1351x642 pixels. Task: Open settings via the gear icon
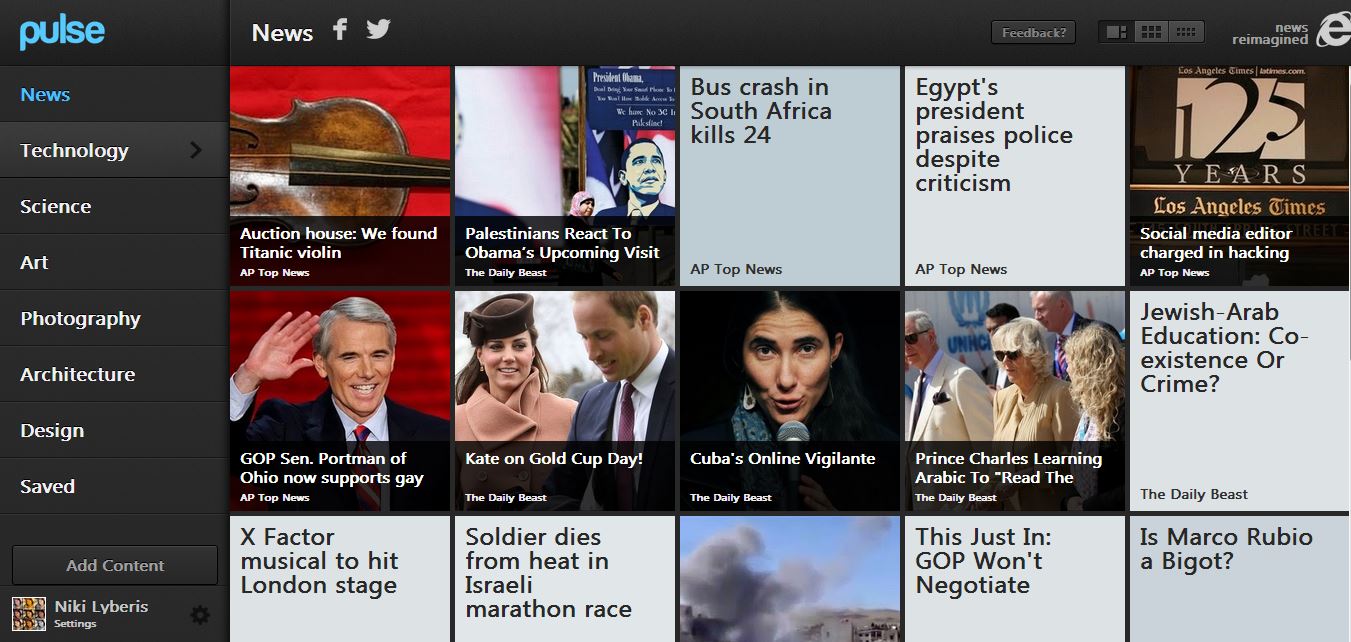(200, 615)
